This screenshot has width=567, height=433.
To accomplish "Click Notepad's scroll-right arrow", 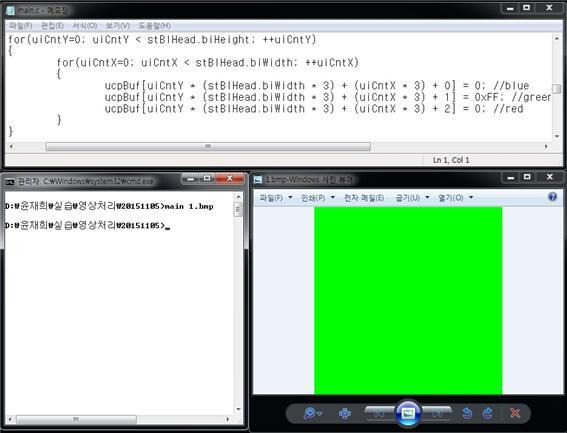I will pos(546,147).
